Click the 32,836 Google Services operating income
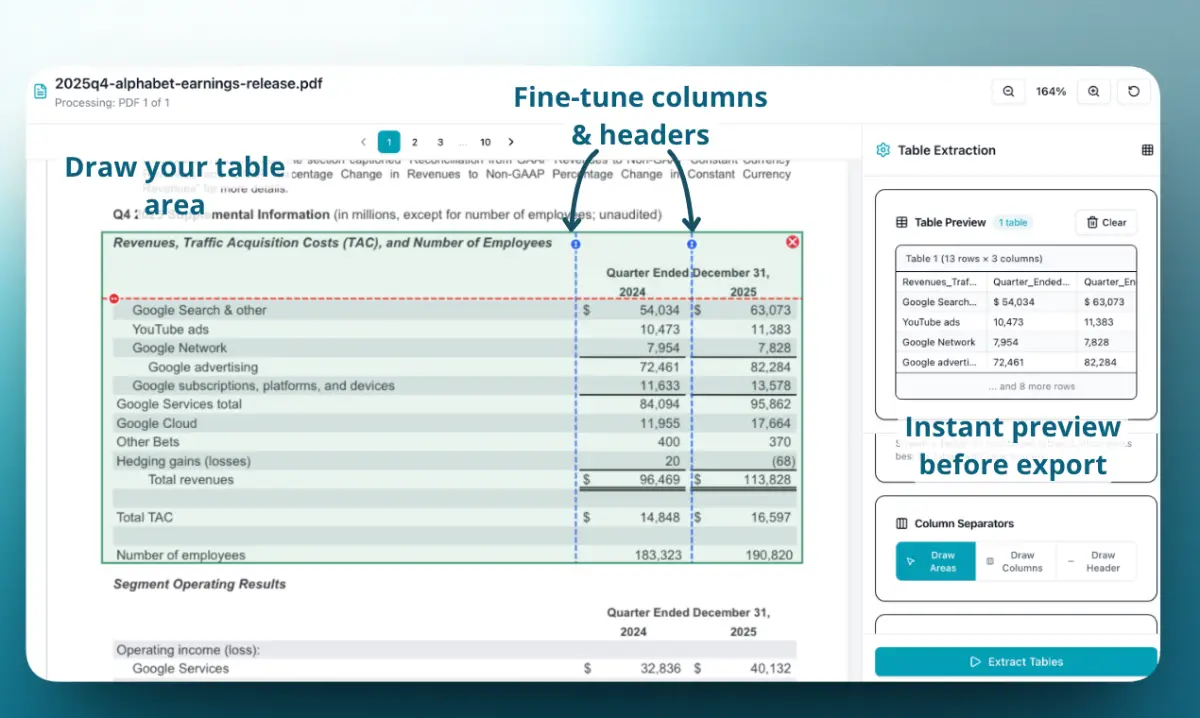The height and width of the screenshot is (718, 1200). click(x=659, y=668)
